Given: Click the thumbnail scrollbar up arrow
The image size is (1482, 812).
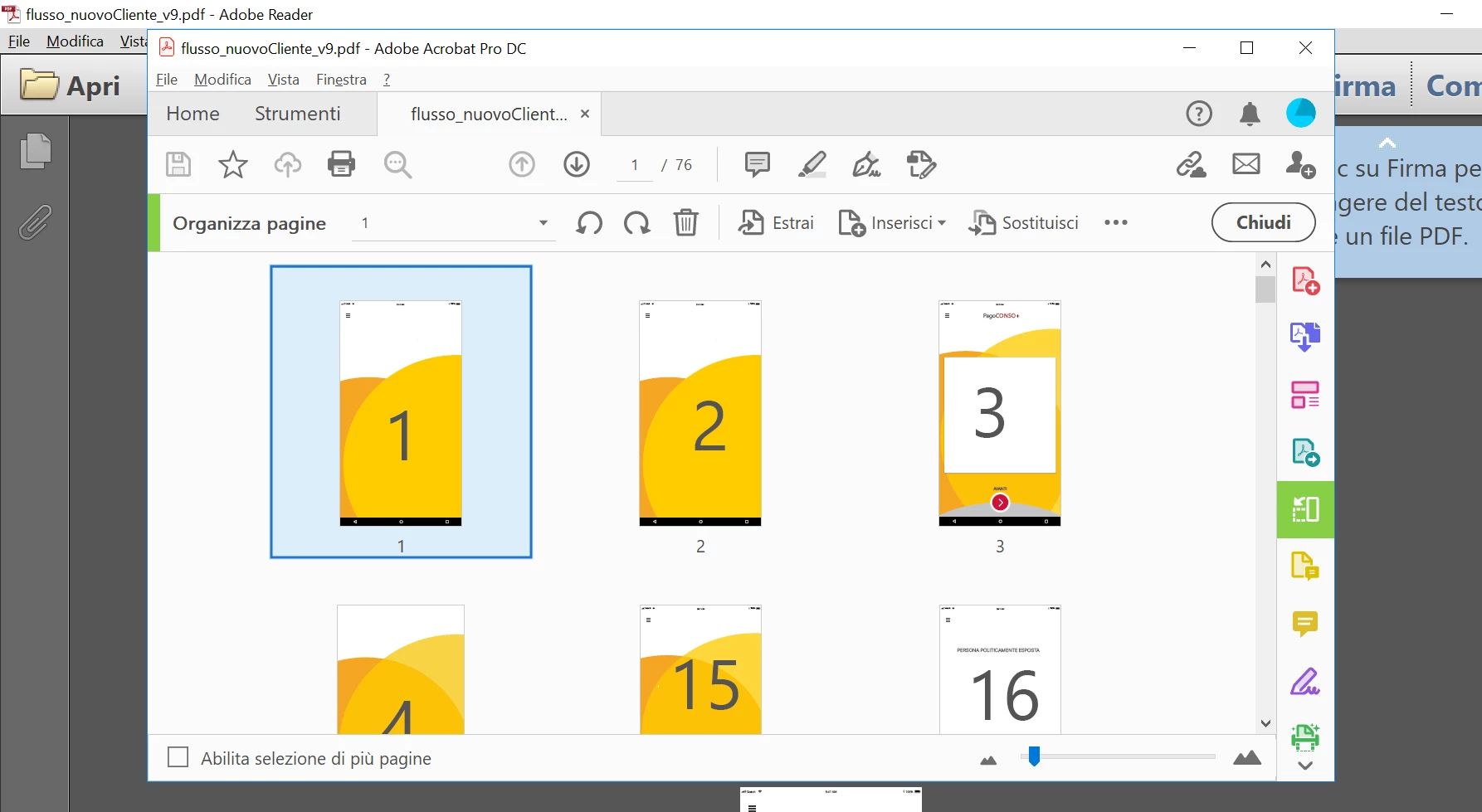Looking at the screenshot, I should pyautogui.click(x=1265, y=265).
